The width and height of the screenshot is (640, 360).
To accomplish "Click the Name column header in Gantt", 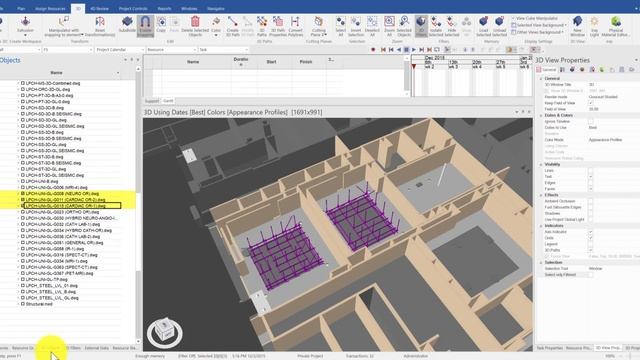I will coord(193,62).
